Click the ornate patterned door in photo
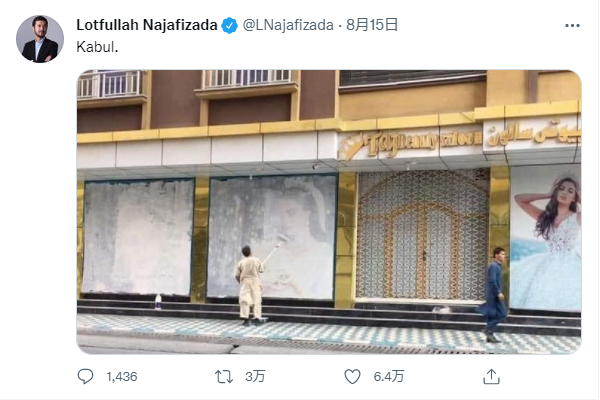The image size is (600, 400). [423, 235]
